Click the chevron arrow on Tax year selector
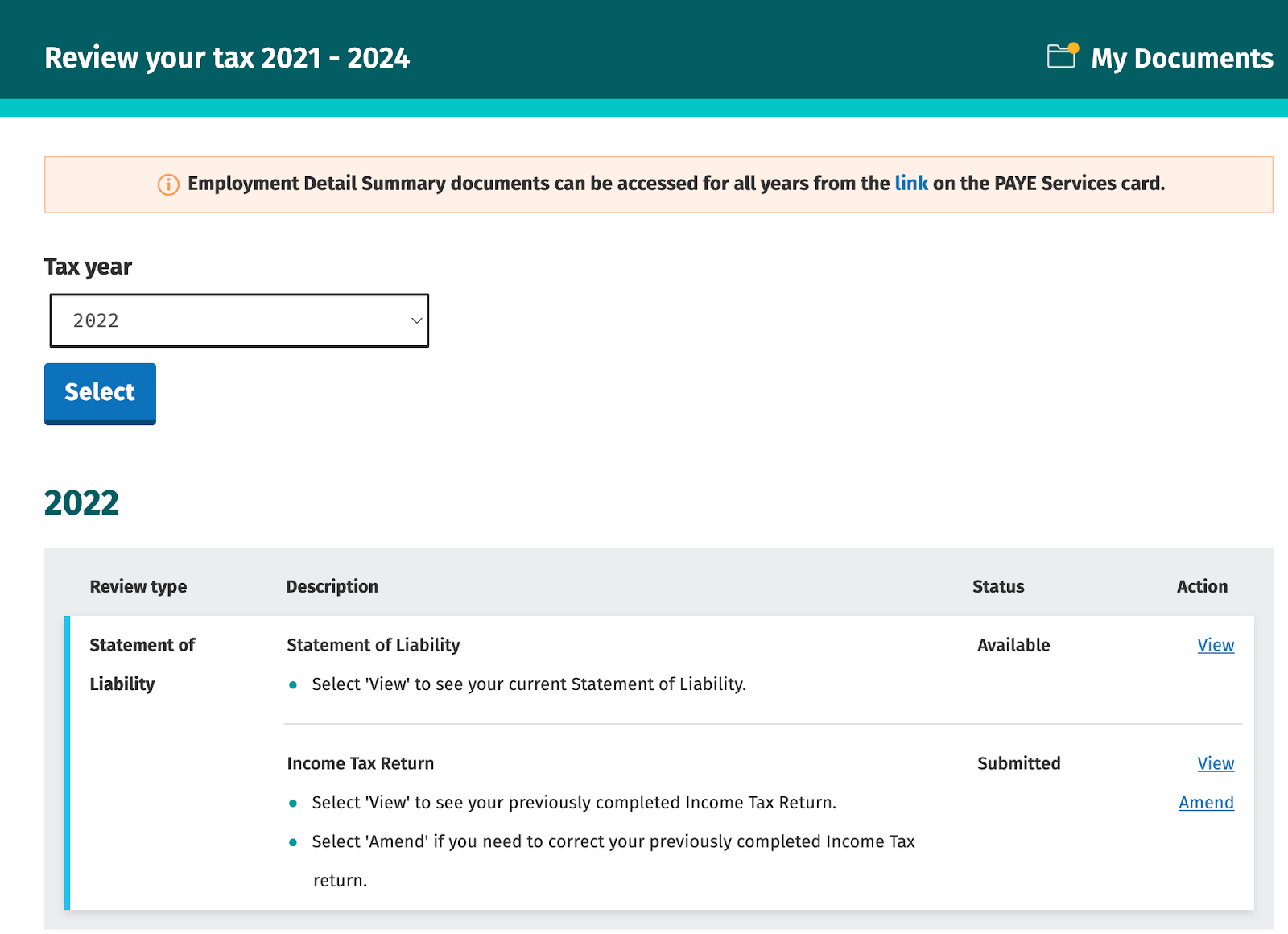This screenshot has width=1288, height=934. (416, 320)
